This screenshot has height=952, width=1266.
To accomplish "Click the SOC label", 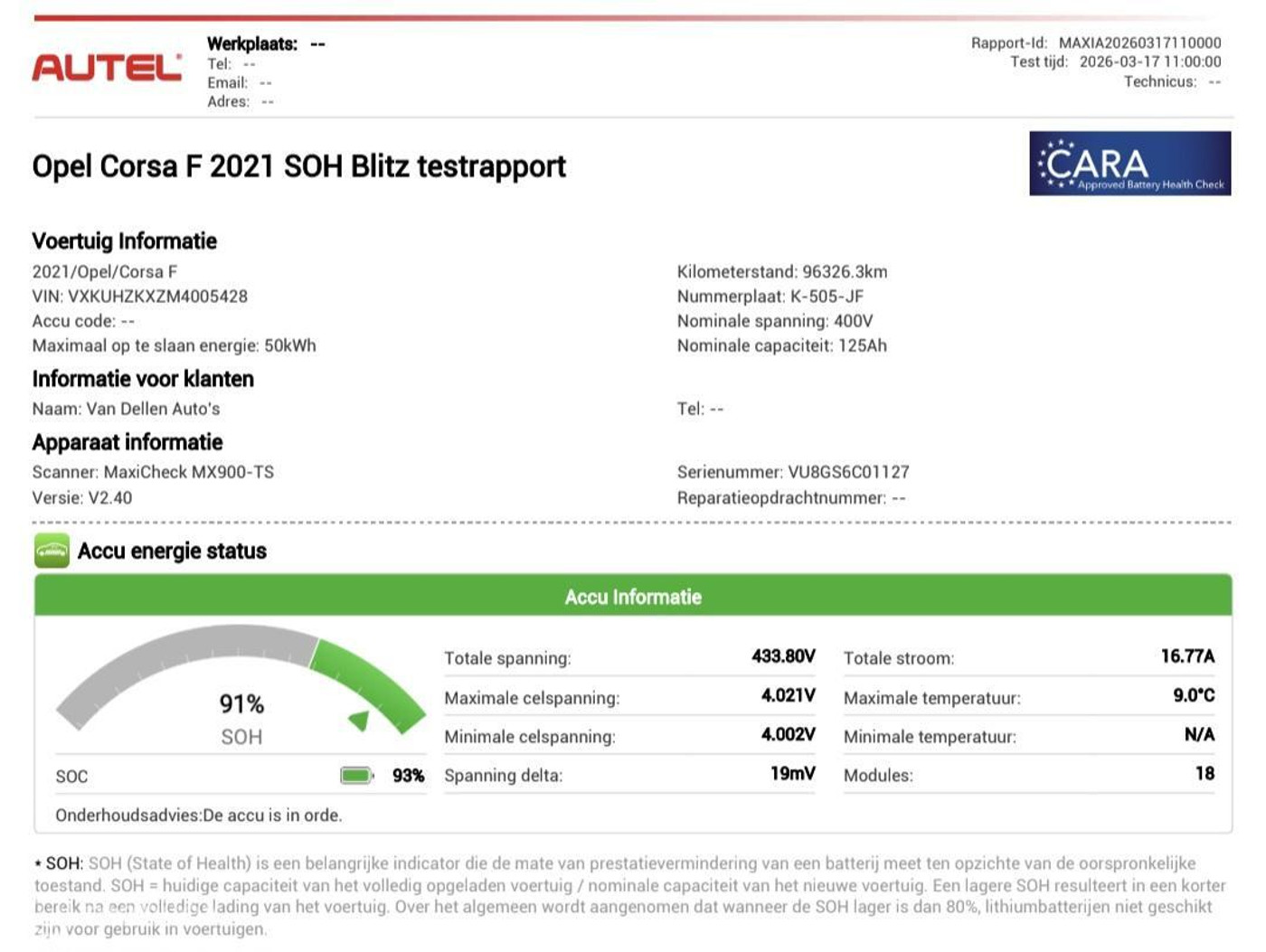I will pyautogui.click(x=72, y=777).
